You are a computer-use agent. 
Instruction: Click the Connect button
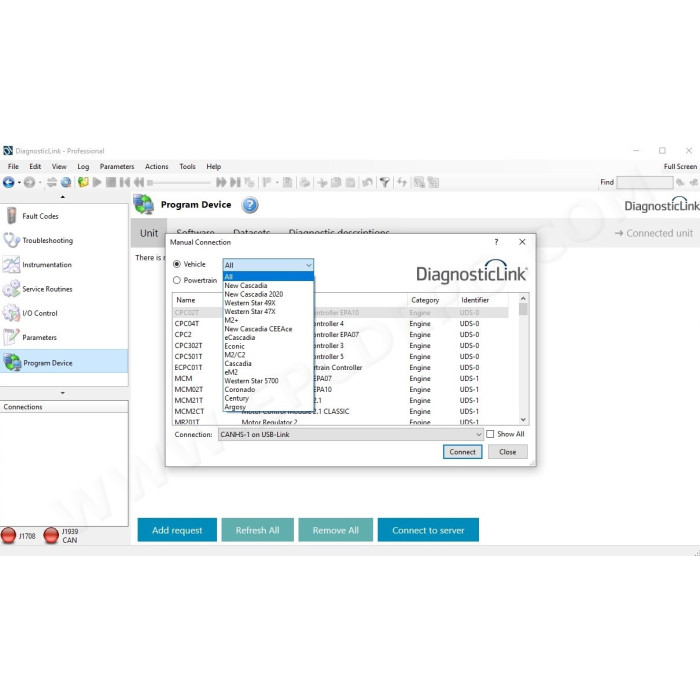(x=462, y=452)
